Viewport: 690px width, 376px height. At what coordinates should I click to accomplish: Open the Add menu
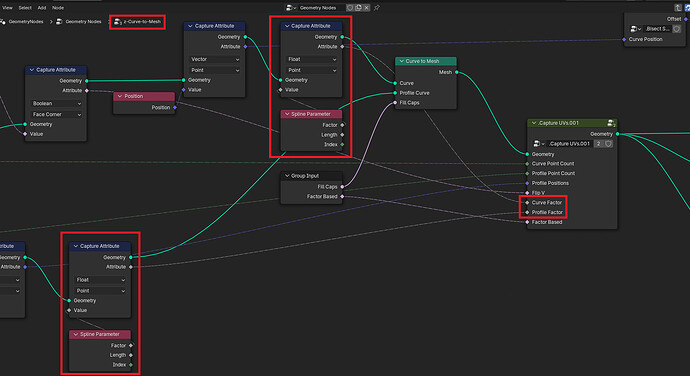[42, 7]
